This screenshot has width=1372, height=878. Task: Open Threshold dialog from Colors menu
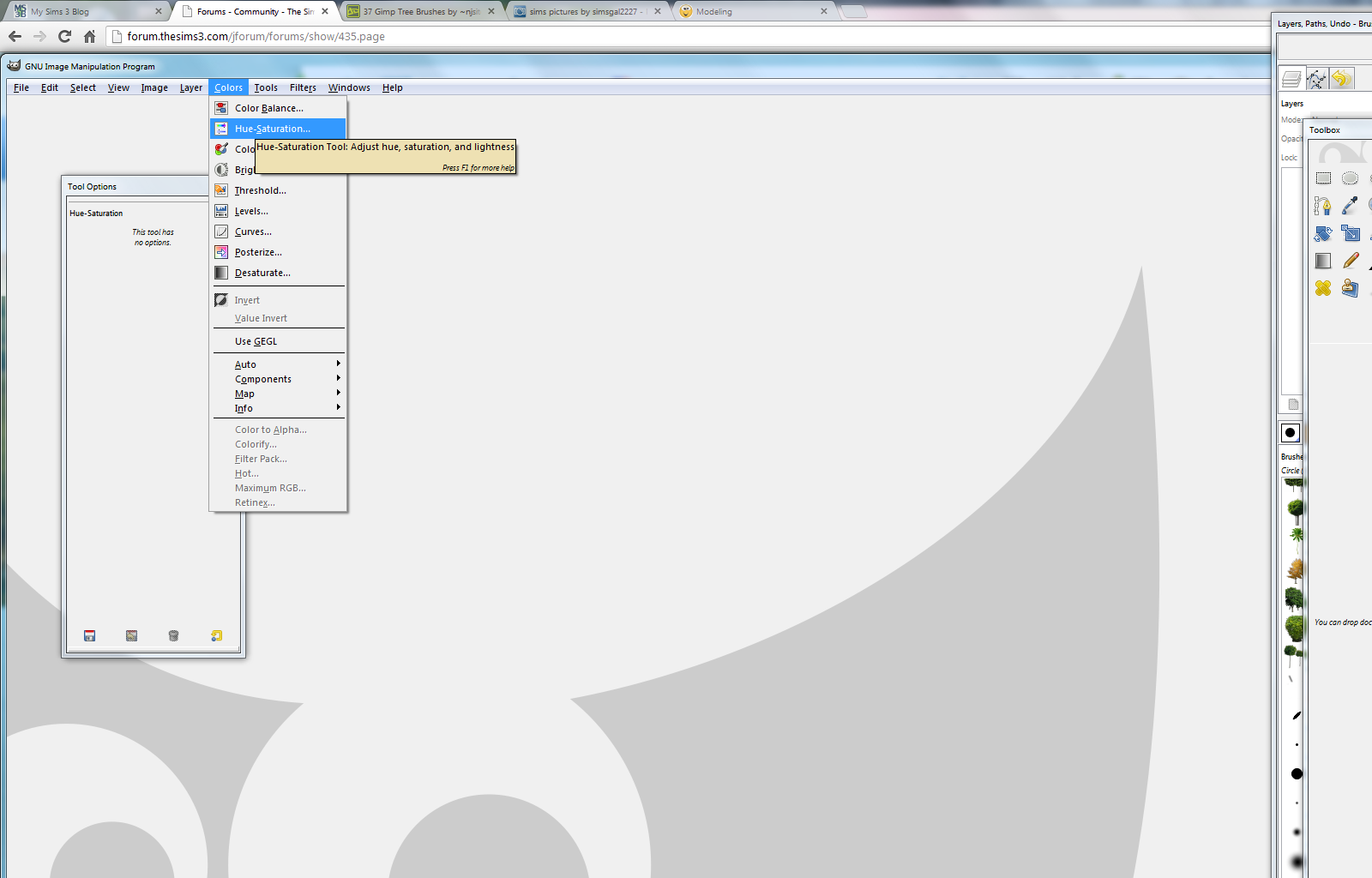point(279,190)
